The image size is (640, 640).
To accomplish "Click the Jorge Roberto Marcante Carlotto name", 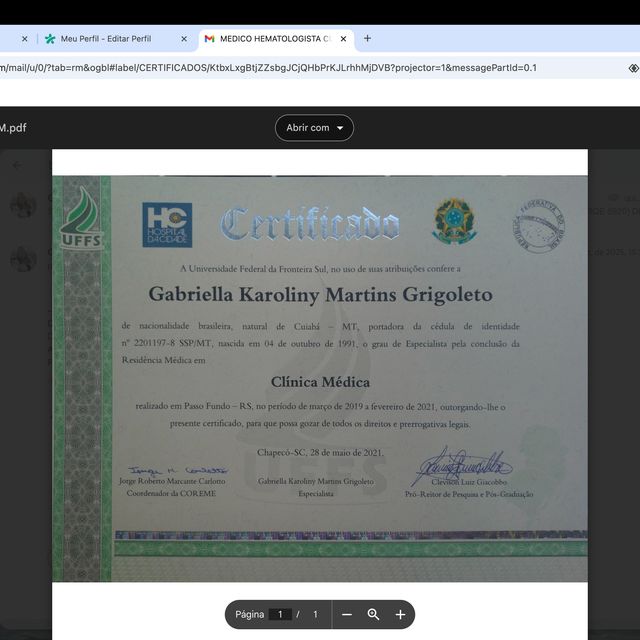I will tap(172, 481).
